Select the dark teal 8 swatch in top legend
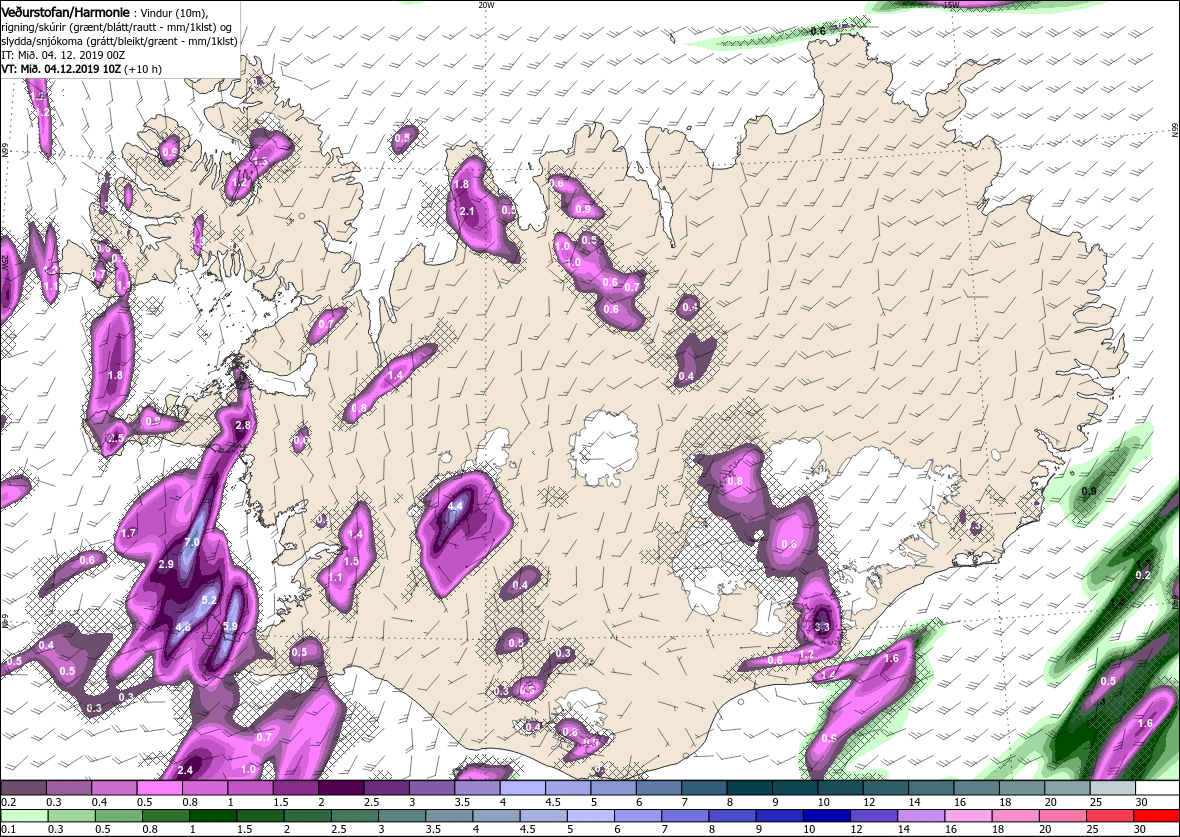Image resolution: width=1180 pixels, height=837 pixels. (749, 787)
